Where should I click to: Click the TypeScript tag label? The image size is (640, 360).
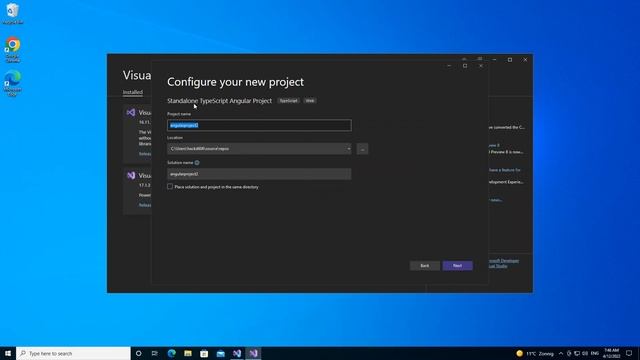coord(289,101)
